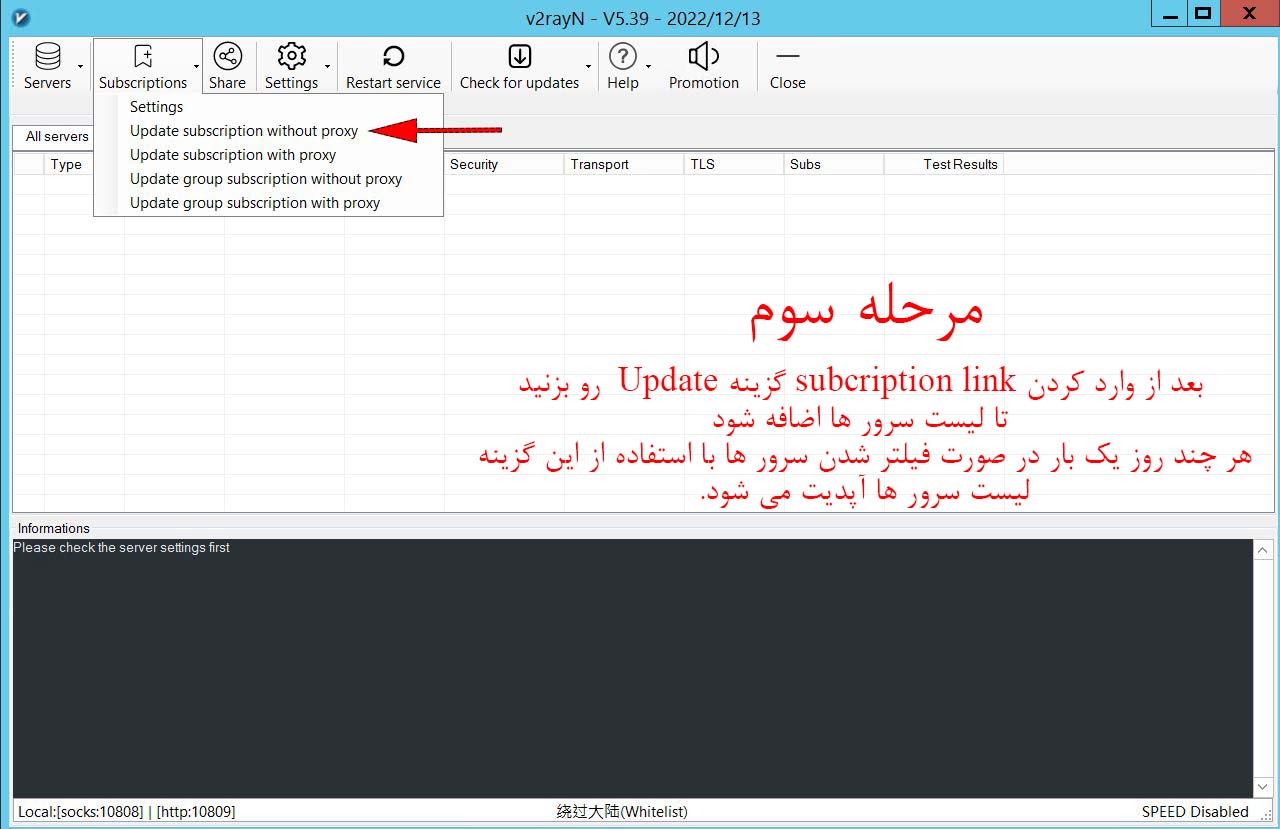Screen dimensions: 1280x829
Task: Sort by the Test Results column header
Action: (944, 165)
